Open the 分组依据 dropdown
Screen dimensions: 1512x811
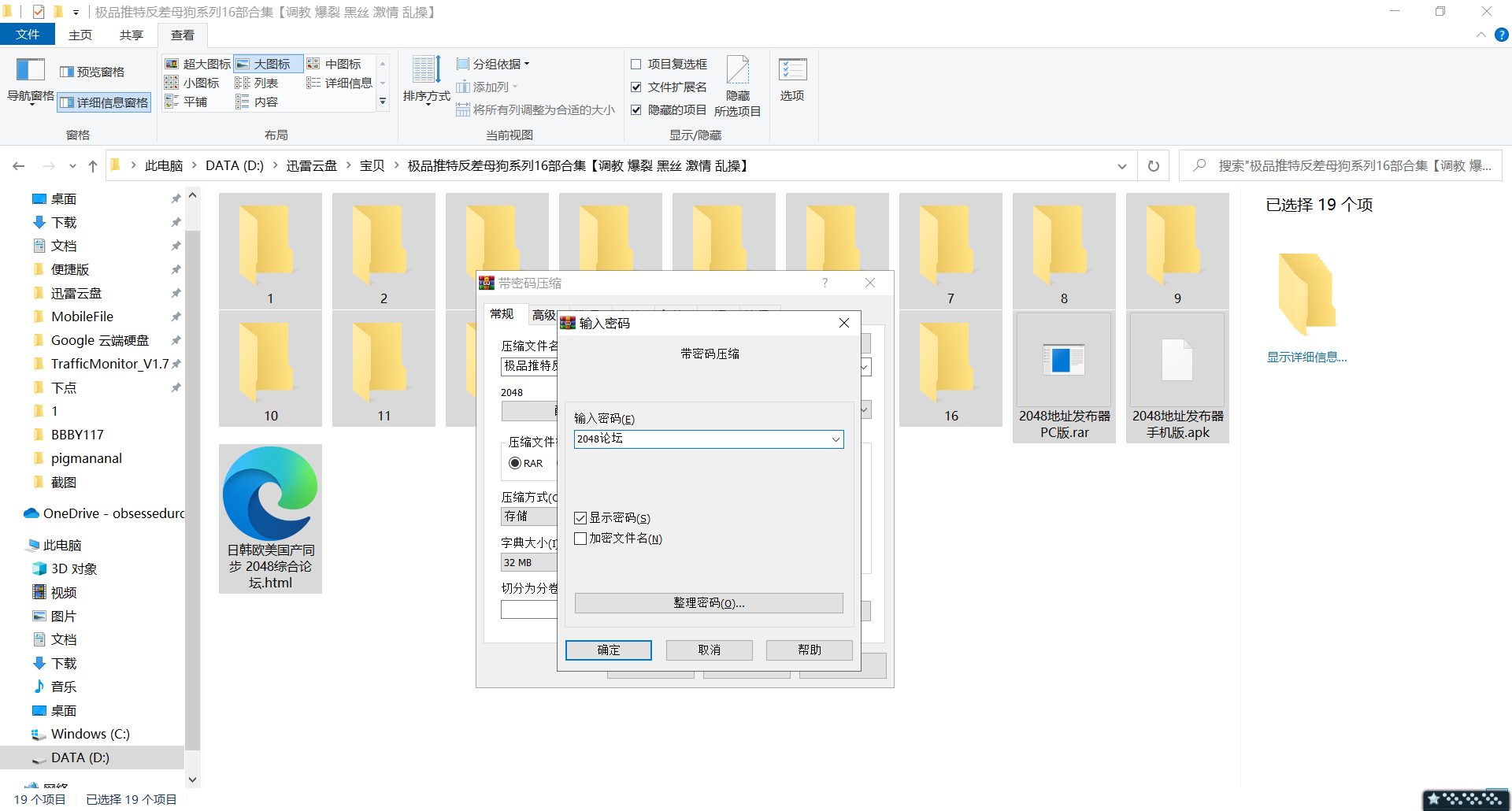point(495,64)
